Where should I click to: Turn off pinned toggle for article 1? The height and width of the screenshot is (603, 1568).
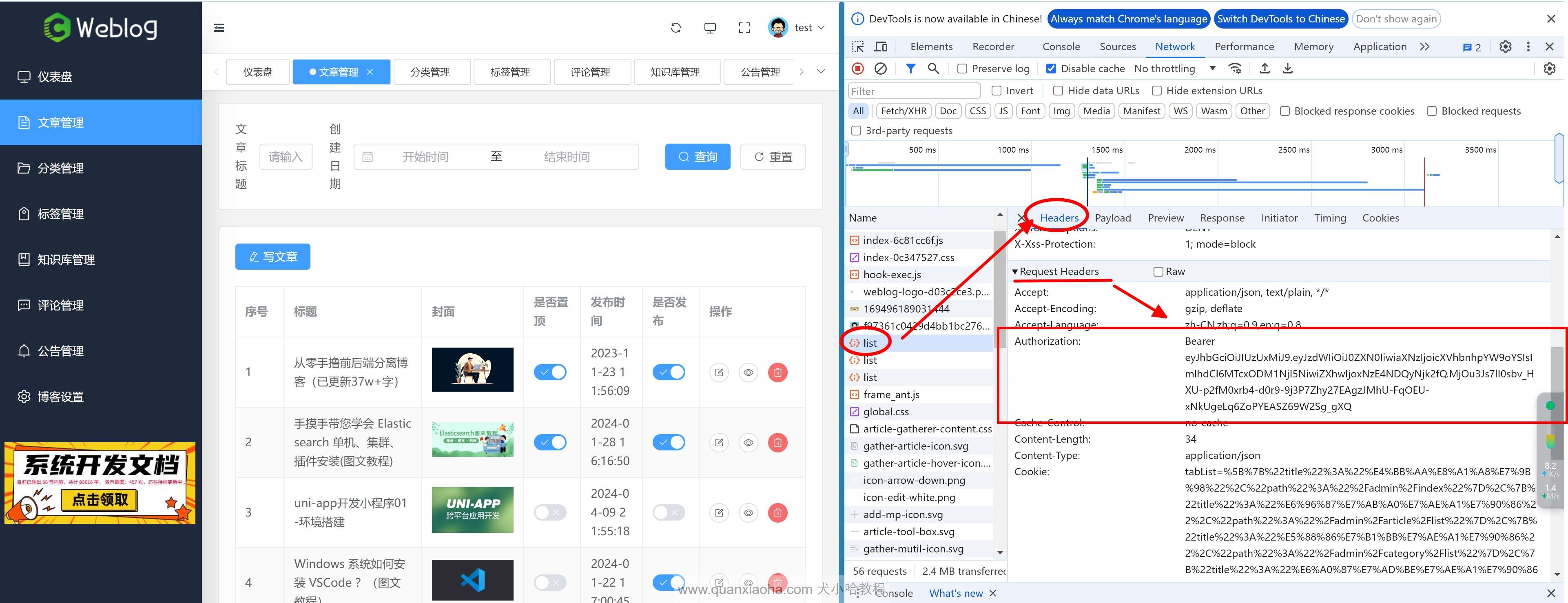click(x=549, y=372)
